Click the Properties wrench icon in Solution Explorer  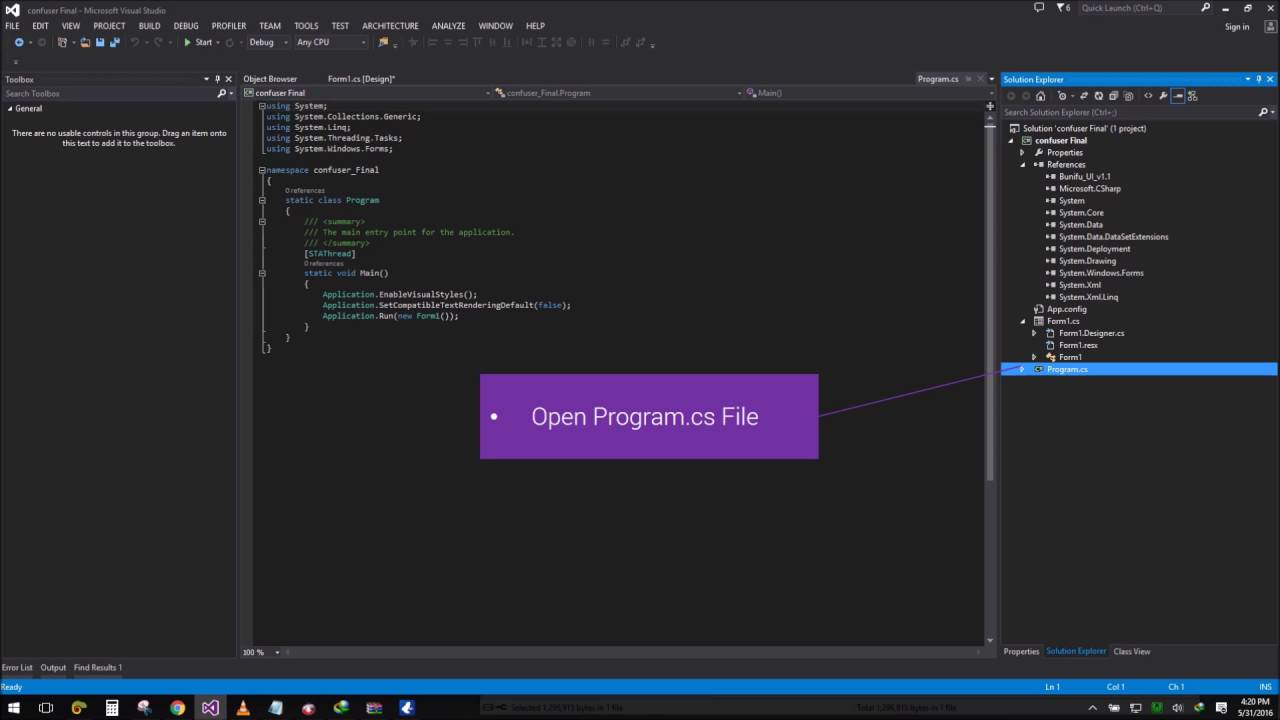[1163, 96]
